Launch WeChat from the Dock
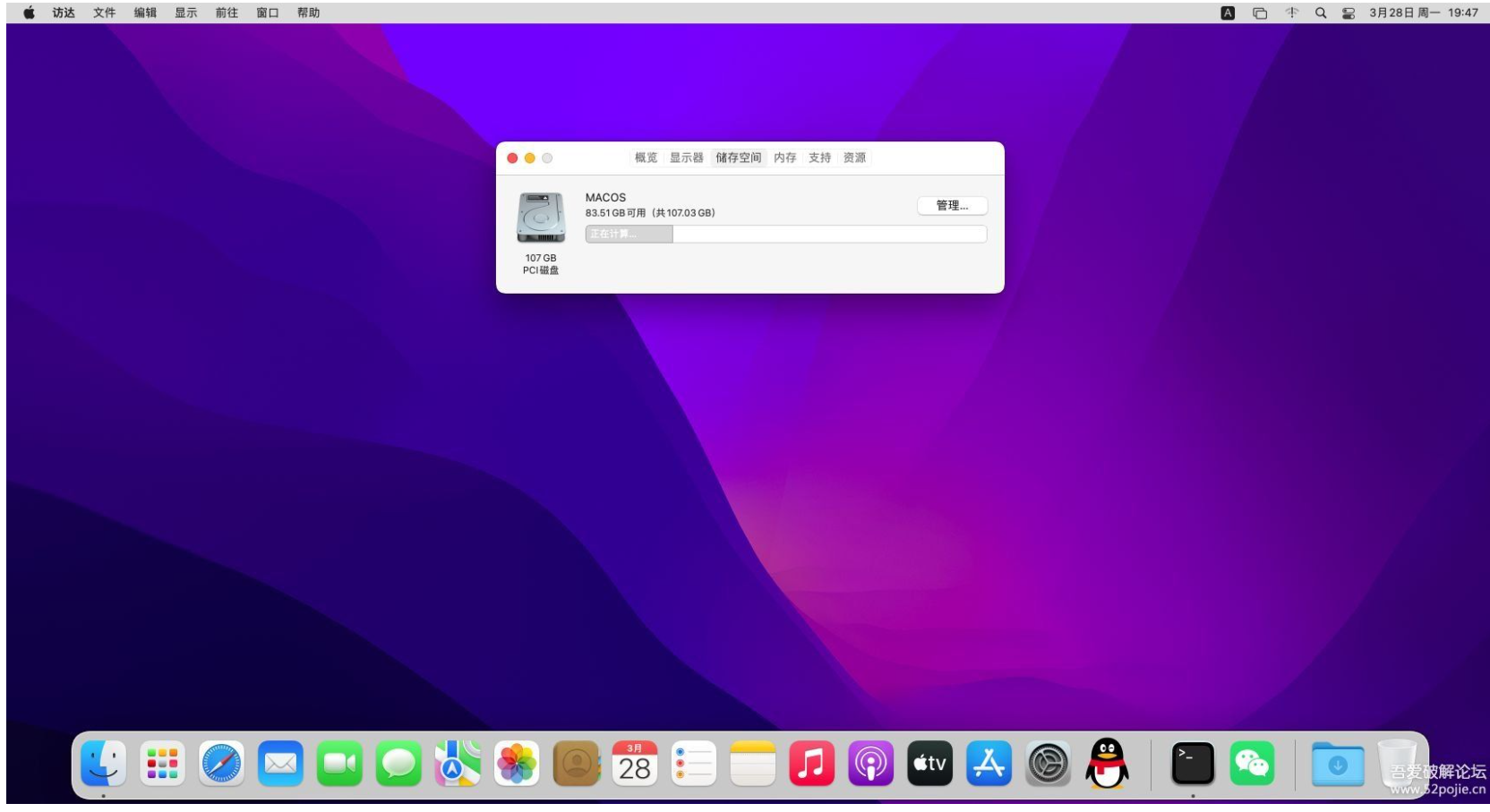1490x812 pixels. 1252,764
